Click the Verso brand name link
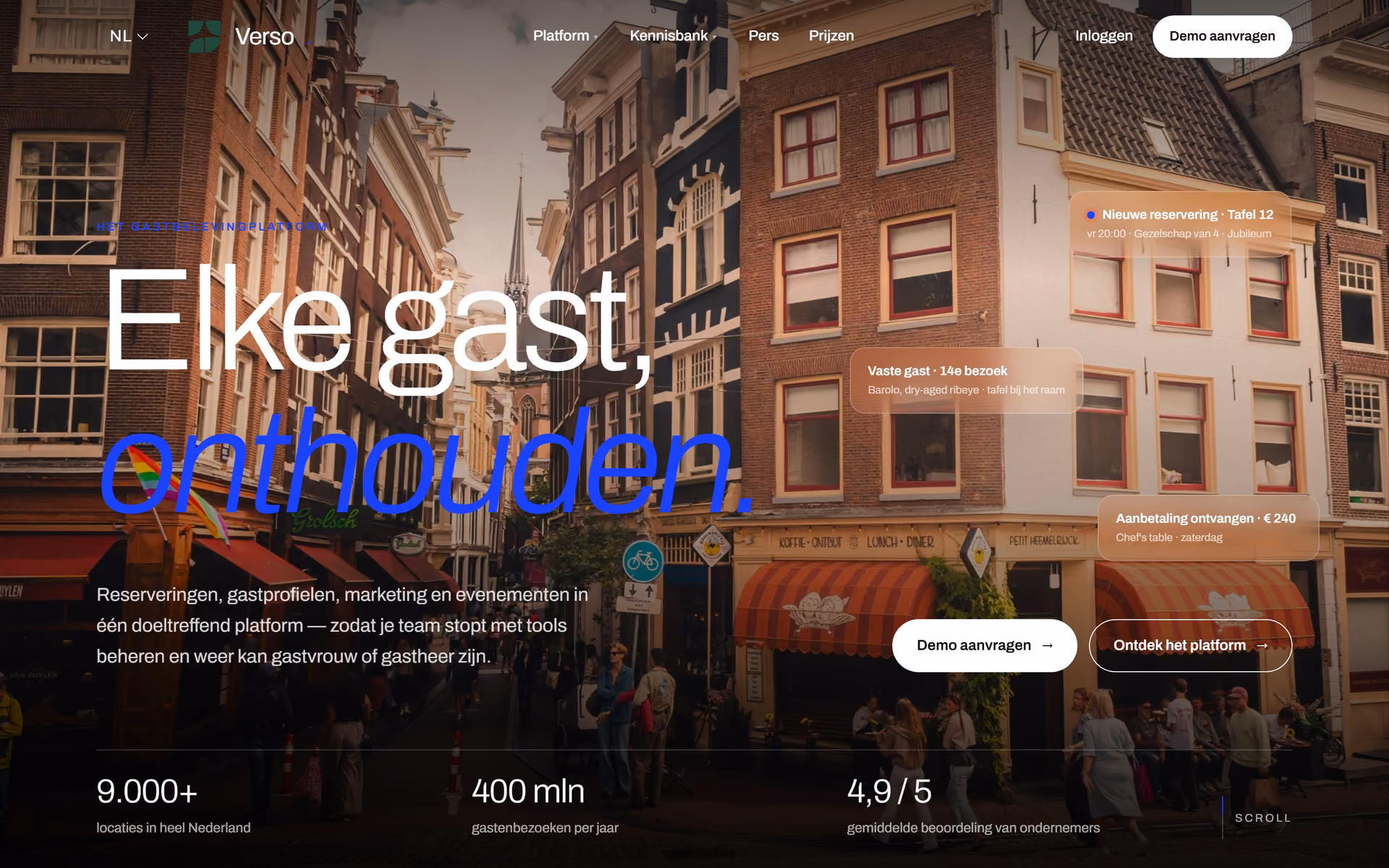1389x868 pixels. tap(264, 36)
